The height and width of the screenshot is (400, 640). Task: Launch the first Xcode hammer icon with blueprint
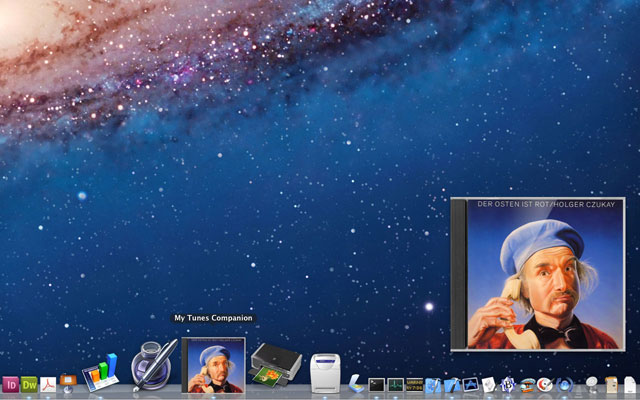pyautogui.click(x=433, y=385)
